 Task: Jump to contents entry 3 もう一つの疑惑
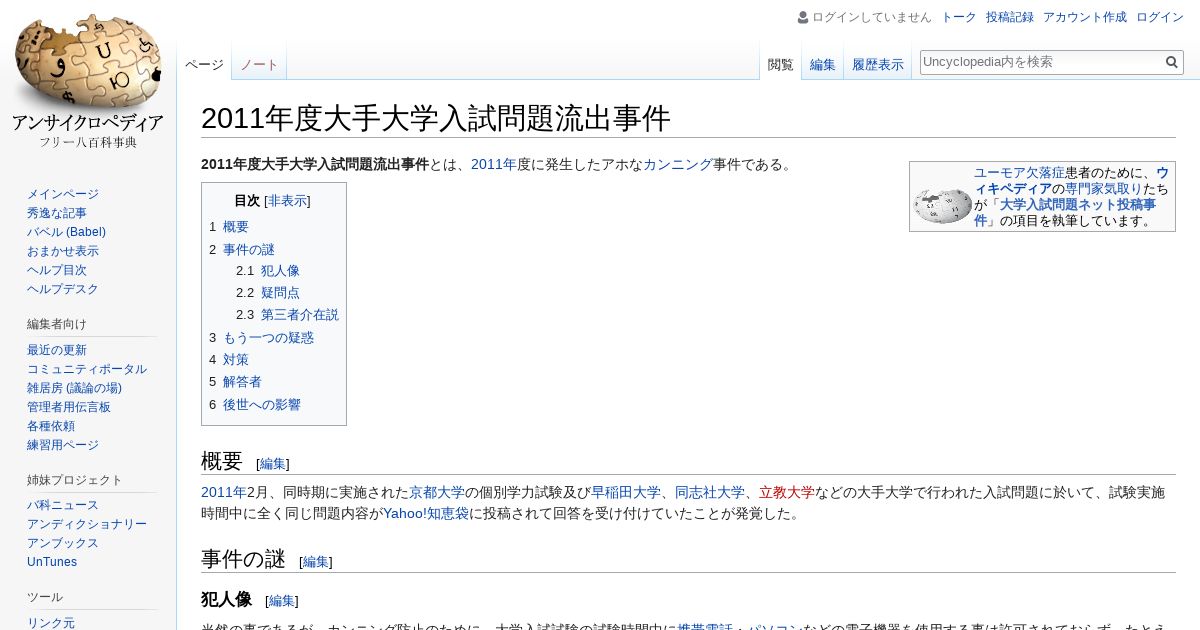point(261,338)
